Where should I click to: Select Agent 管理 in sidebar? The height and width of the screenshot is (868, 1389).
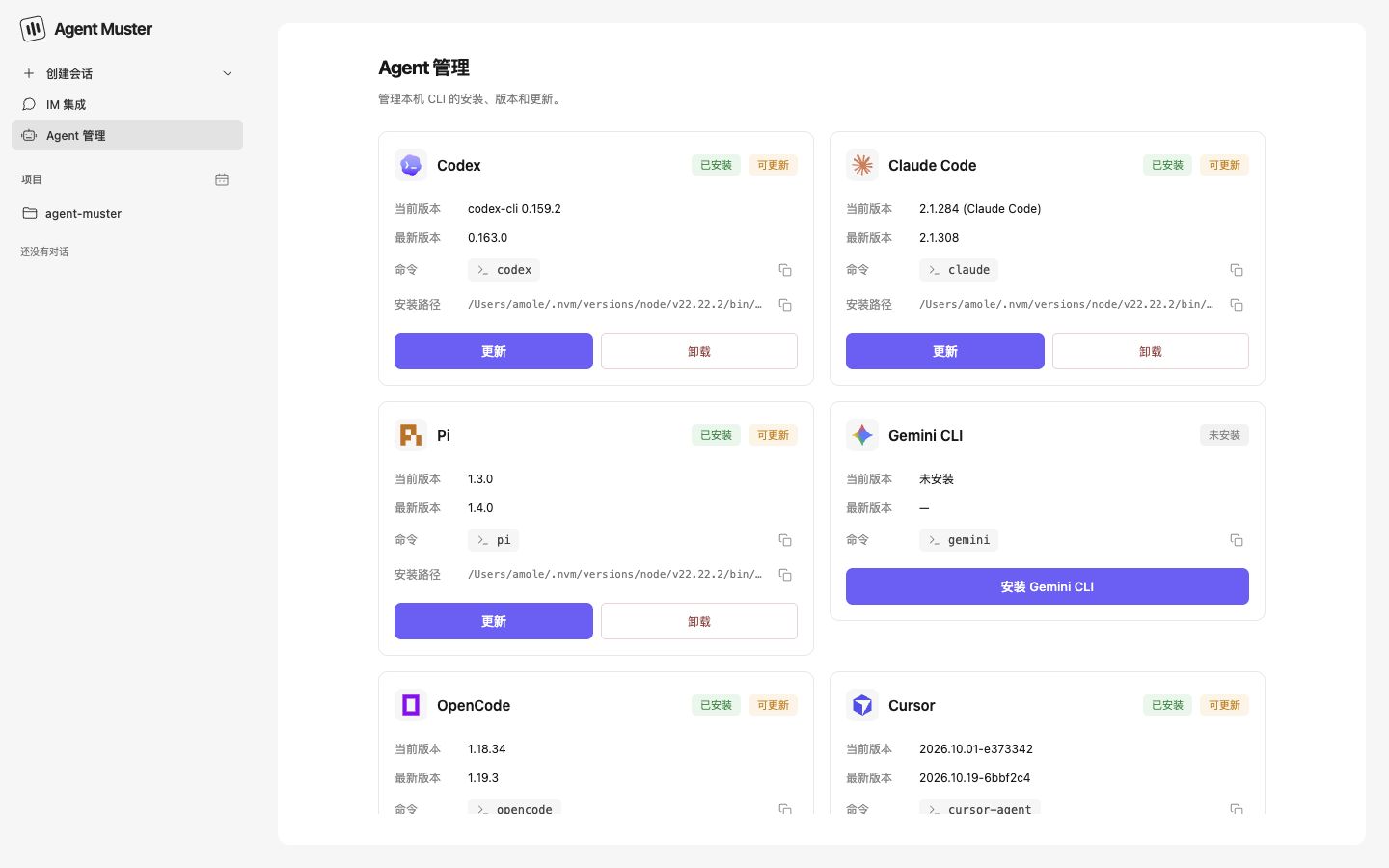point(127,135)
